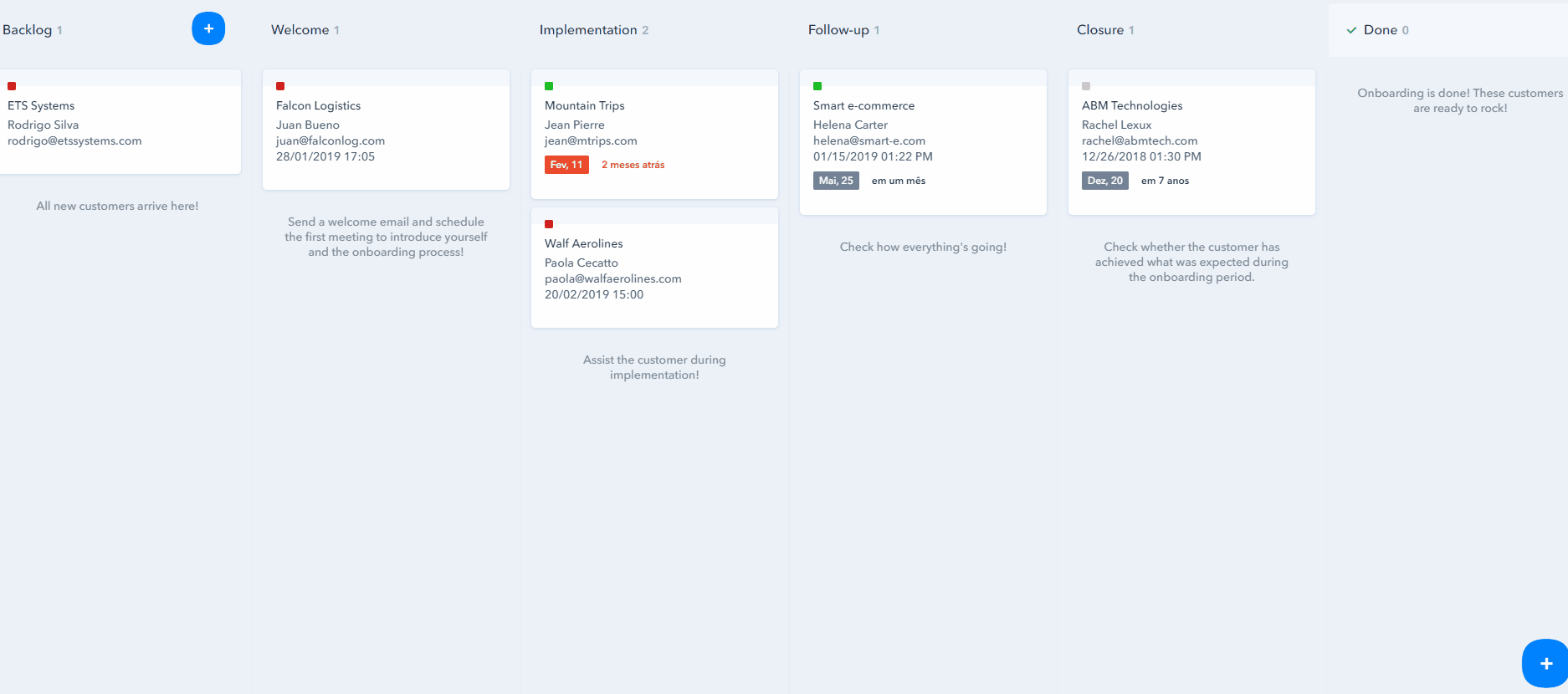Image resolution: width=1568 pixels, height=694 pixels.
Task: Add a new card to Backlog
Action: coord(208,28)
